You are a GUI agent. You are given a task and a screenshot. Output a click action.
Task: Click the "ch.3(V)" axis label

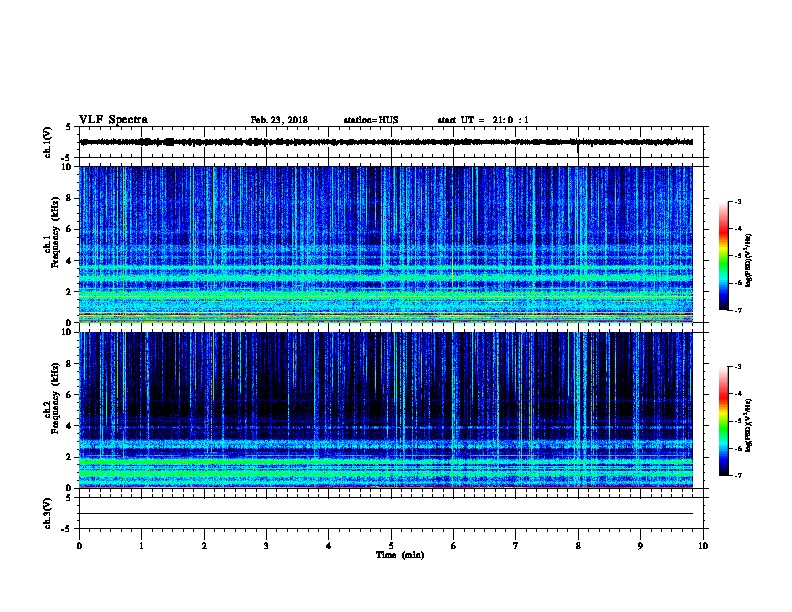point(47,513)
